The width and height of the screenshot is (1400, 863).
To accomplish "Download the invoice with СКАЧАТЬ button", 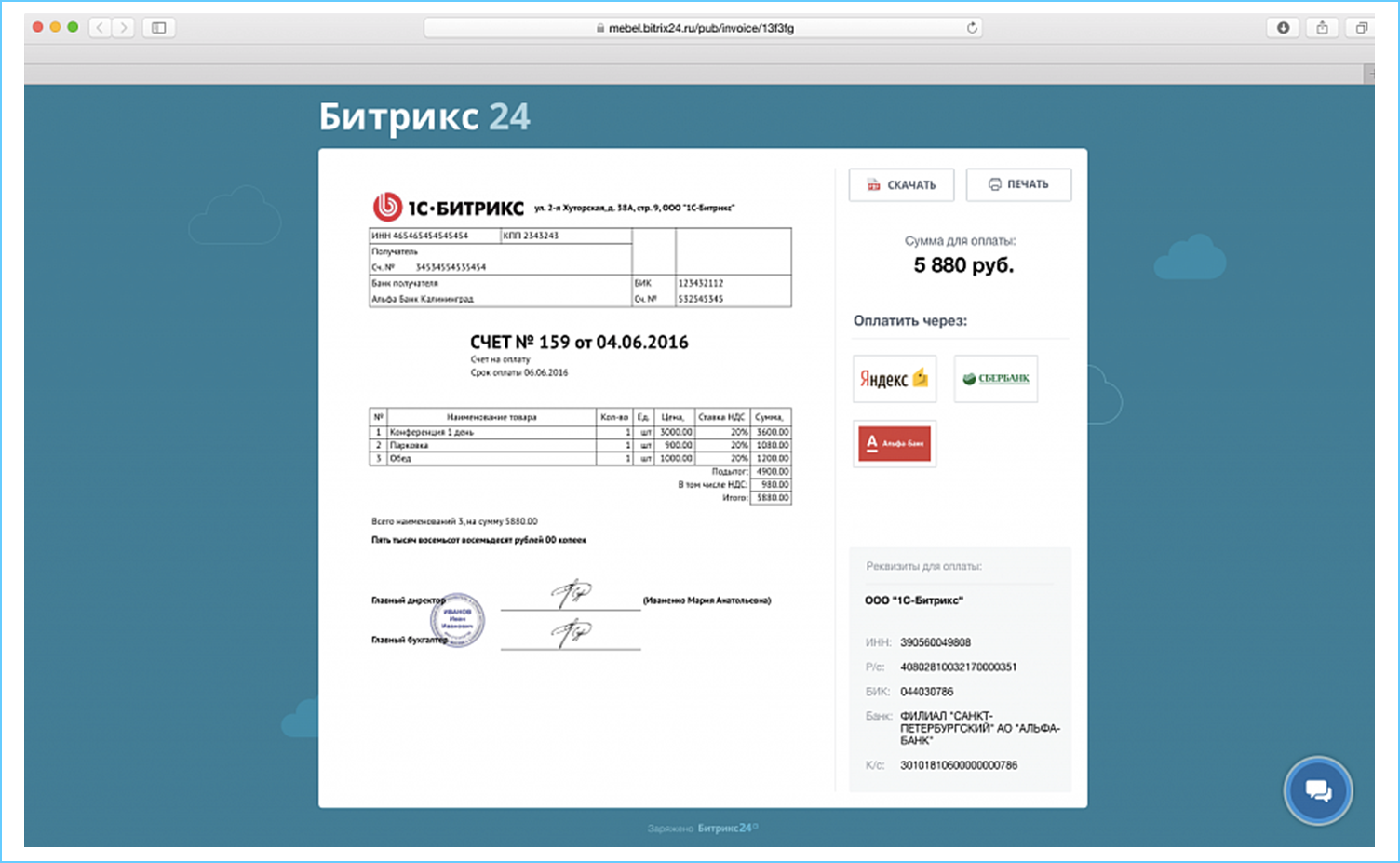I will (x=901, y=184).
